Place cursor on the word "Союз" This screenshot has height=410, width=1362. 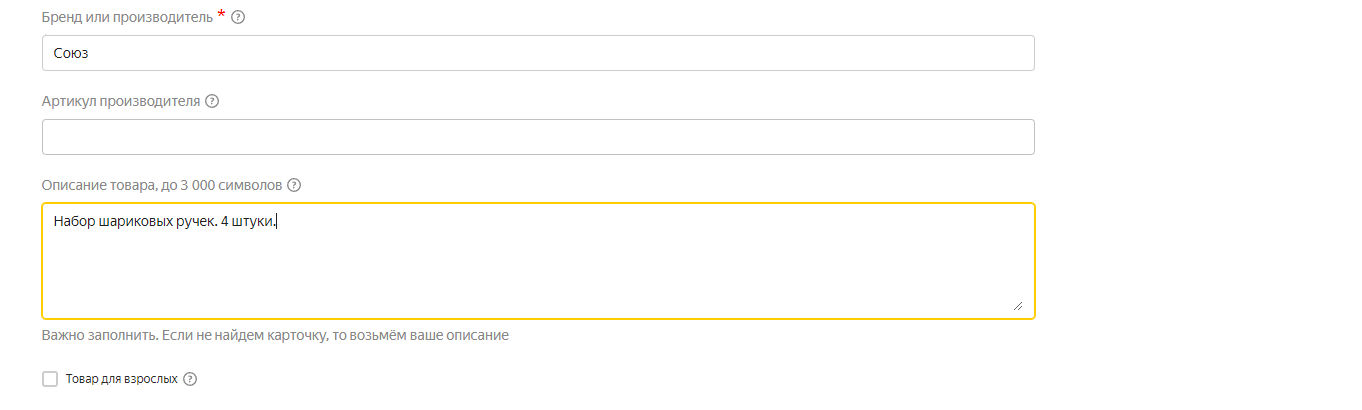pyautogui.click(x=71, y=53)
